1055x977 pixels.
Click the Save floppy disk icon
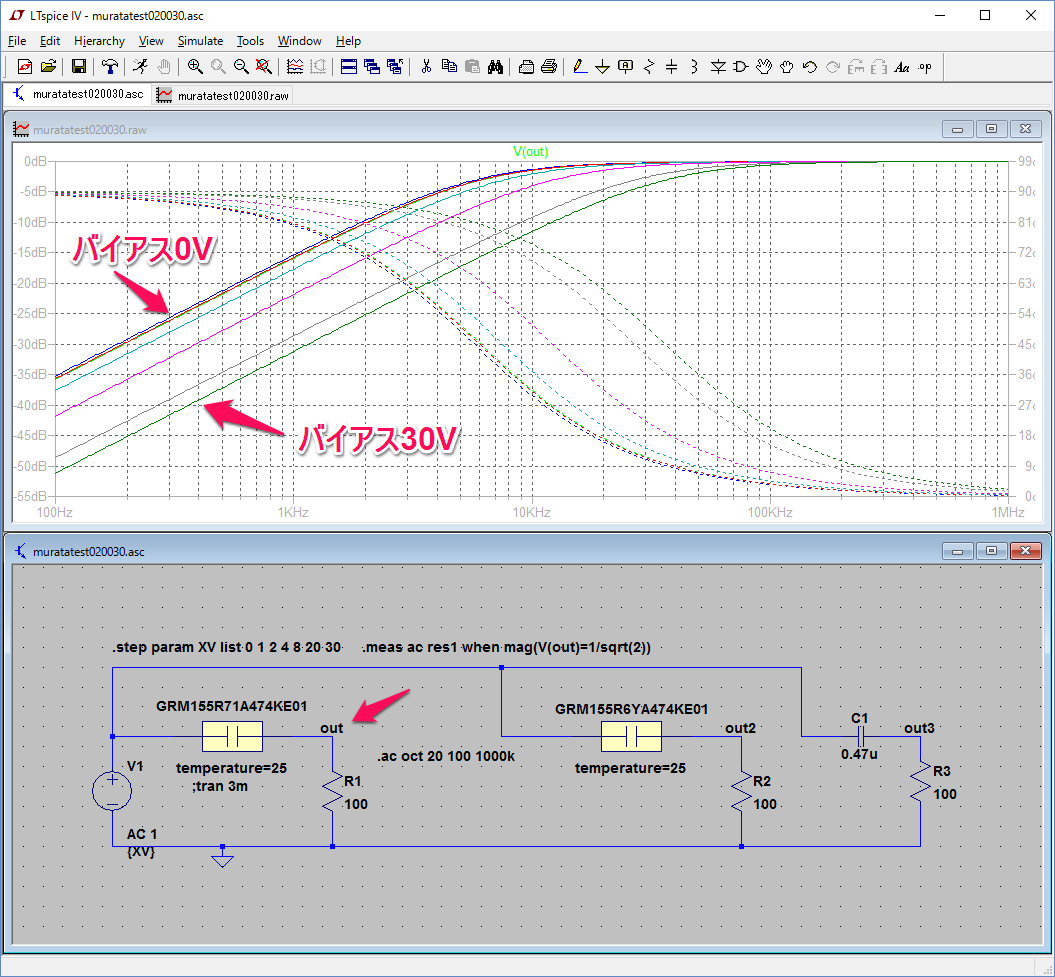[78, 67]
